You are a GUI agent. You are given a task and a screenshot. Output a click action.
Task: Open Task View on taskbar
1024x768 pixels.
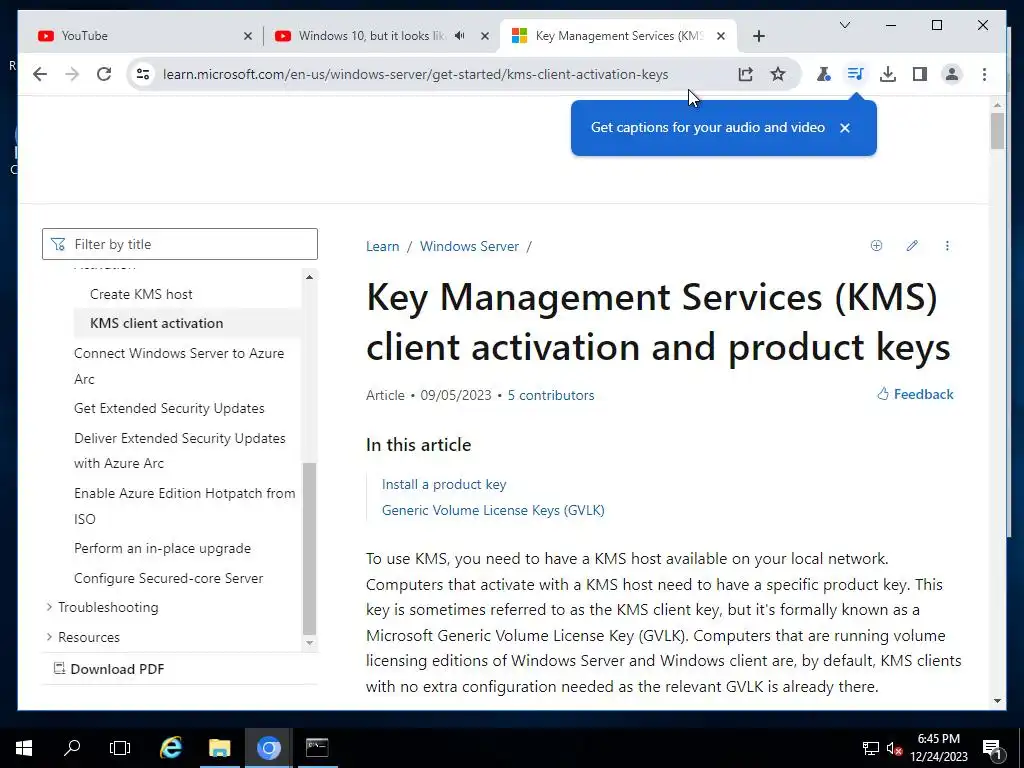click(120, 748)
